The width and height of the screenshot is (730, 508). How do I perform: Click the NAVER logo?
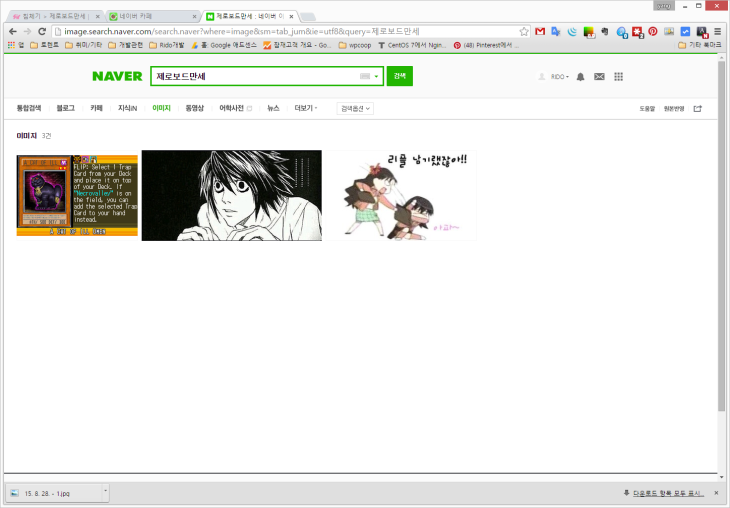(117, 76)
